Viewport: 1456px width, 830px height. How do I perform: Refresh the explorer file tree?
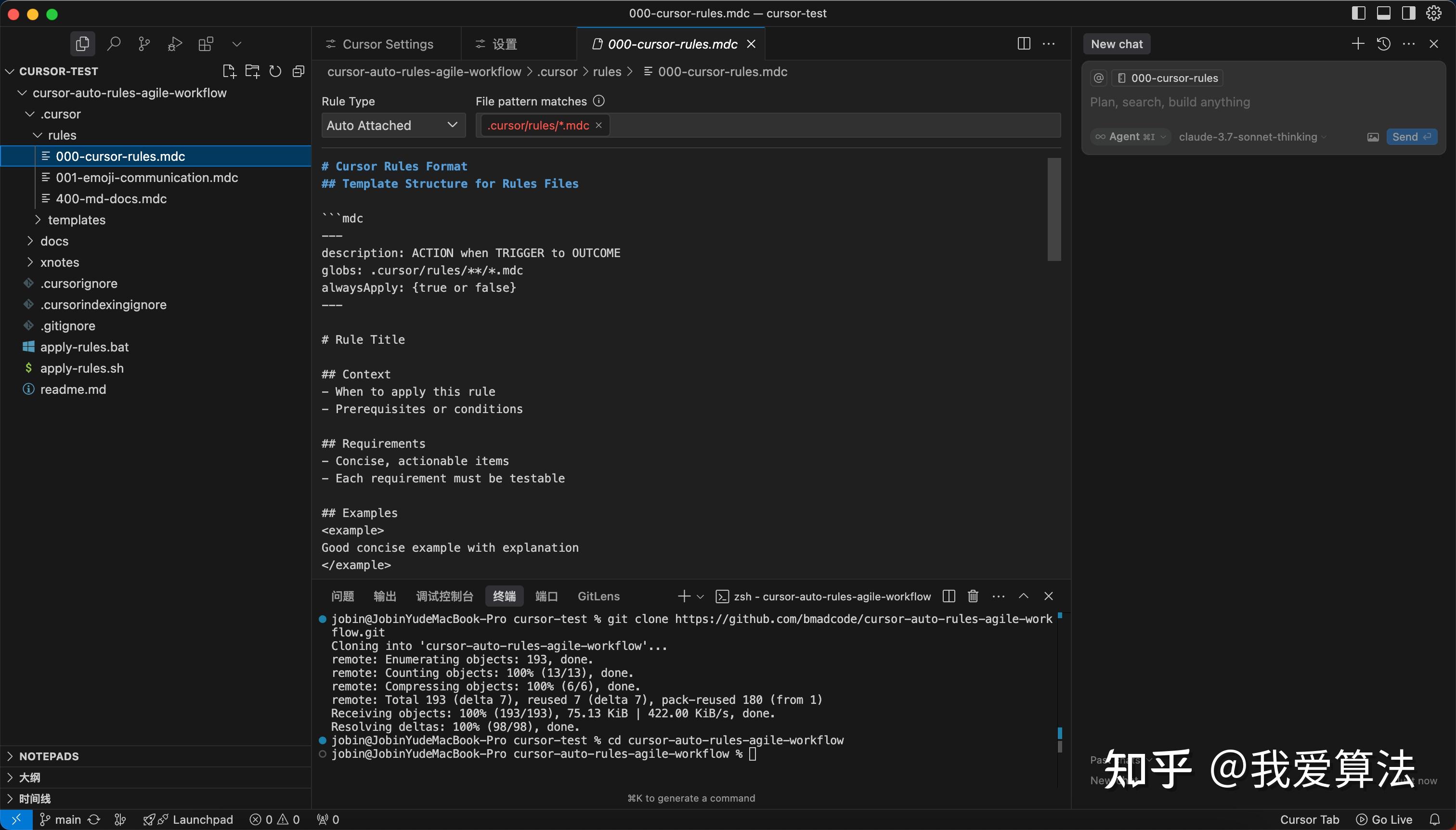(275, 71)
